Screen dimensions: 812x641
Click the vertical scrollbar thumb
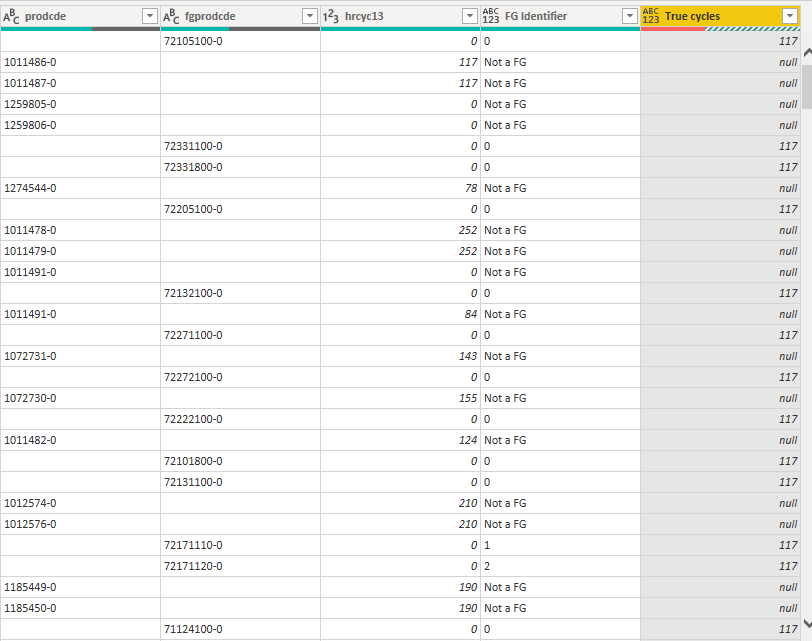coord(807,87)
